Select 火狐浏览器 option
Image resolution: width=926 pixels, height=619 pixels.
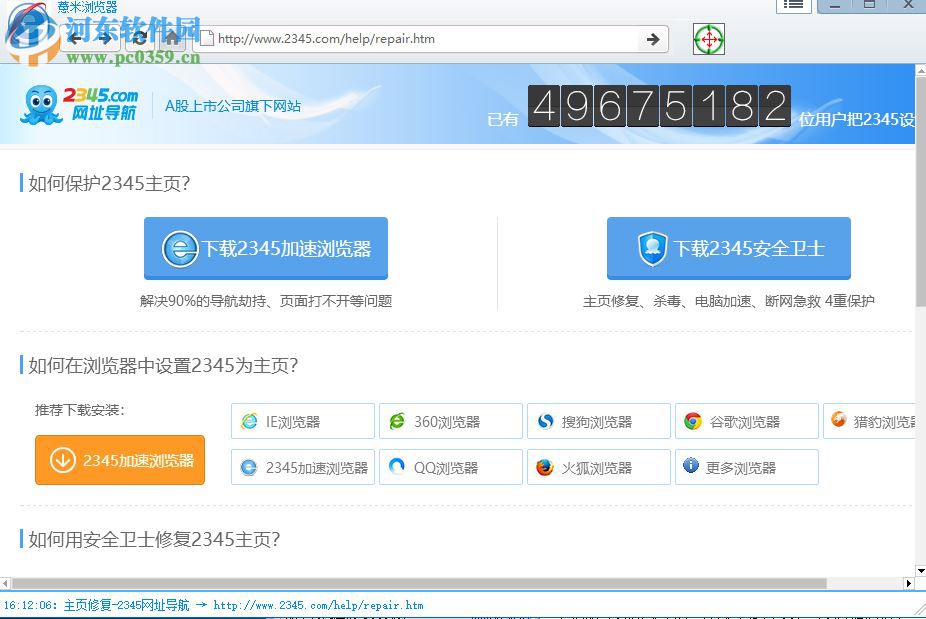(599, 467)
